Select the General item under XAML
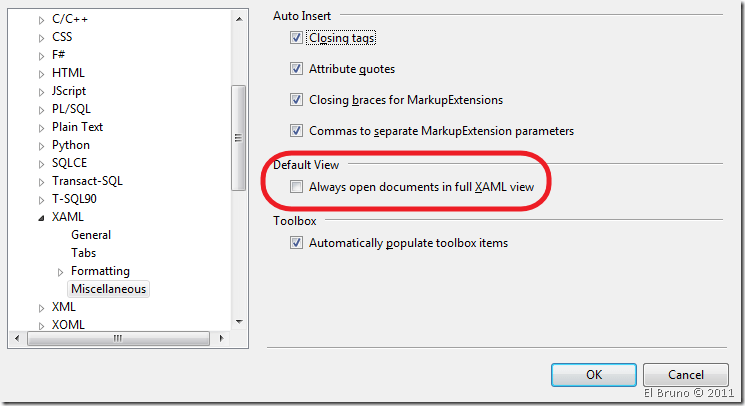745x406 pixels. pyautogui.click(x=91, y=235)
